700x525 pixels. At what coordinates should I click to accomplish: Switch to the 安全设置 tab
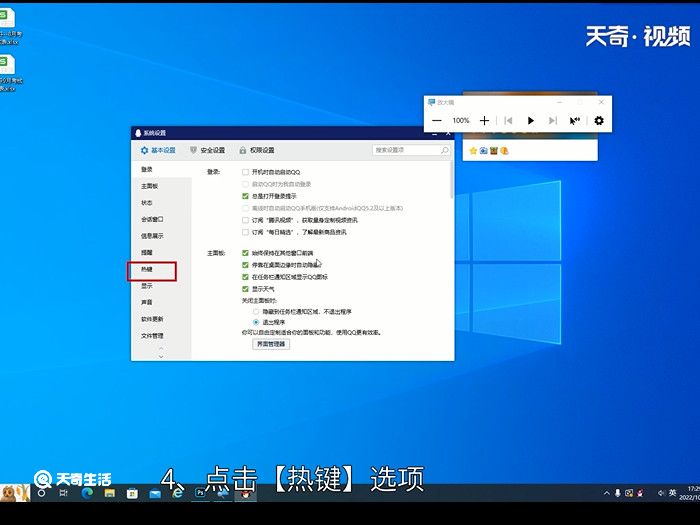click(208, 150)
